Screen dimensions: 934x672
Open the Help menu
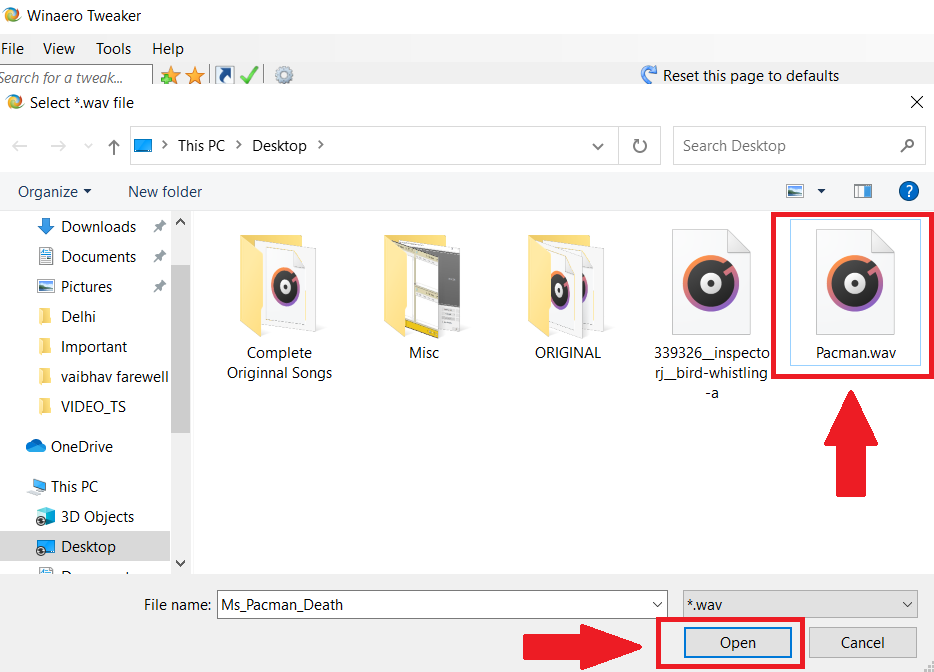(167, 48)
